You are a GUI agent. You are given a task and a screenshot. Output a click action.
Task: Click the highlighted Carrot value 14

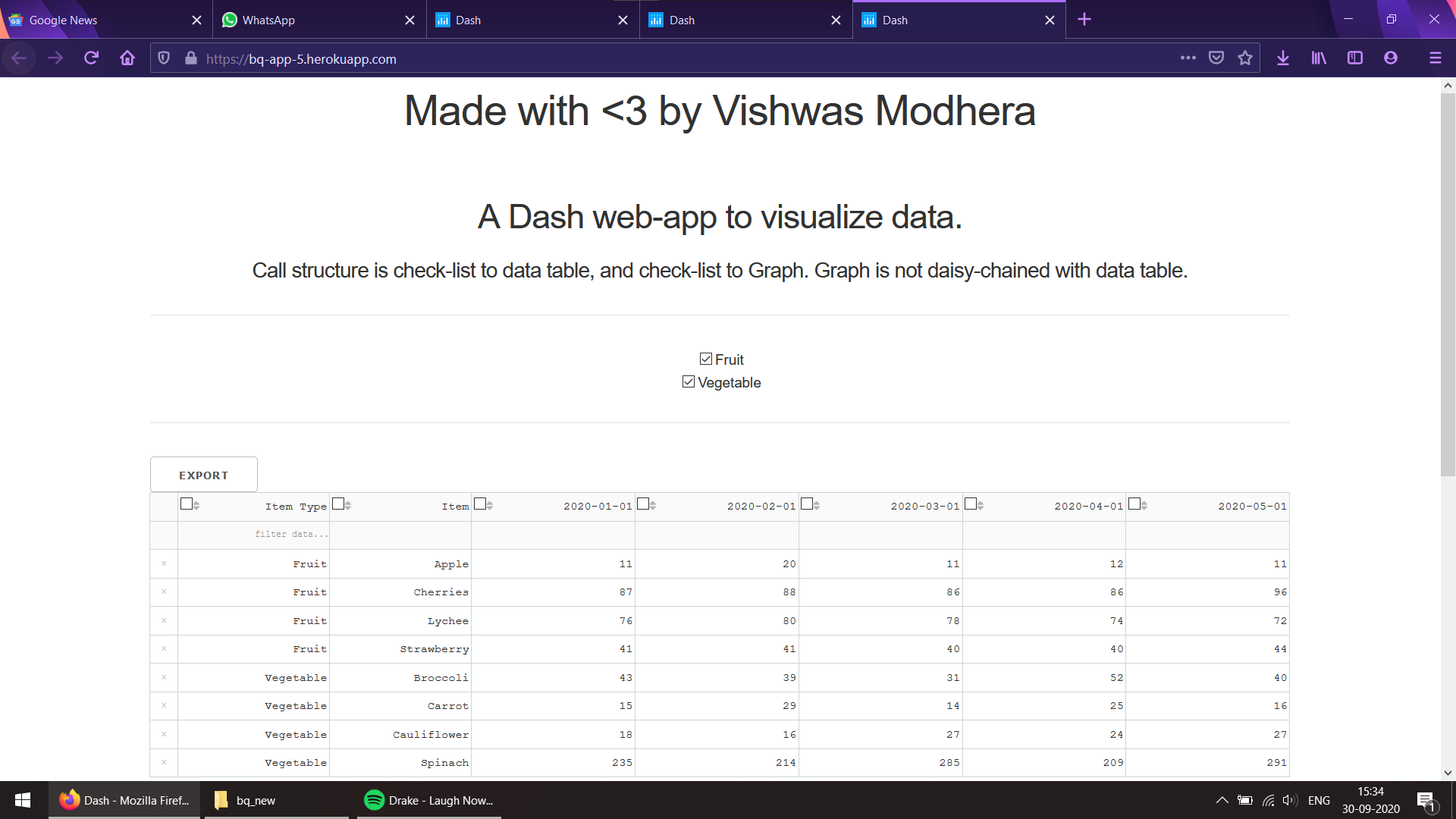pyautogui.click(x=952, y=706)
